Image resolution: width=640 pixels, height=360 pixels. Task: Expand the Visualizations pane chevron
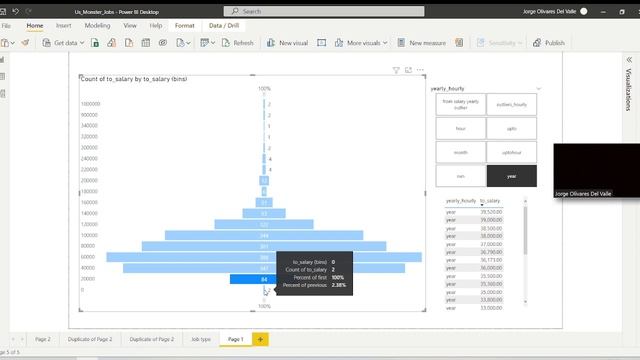pos(629,60)
